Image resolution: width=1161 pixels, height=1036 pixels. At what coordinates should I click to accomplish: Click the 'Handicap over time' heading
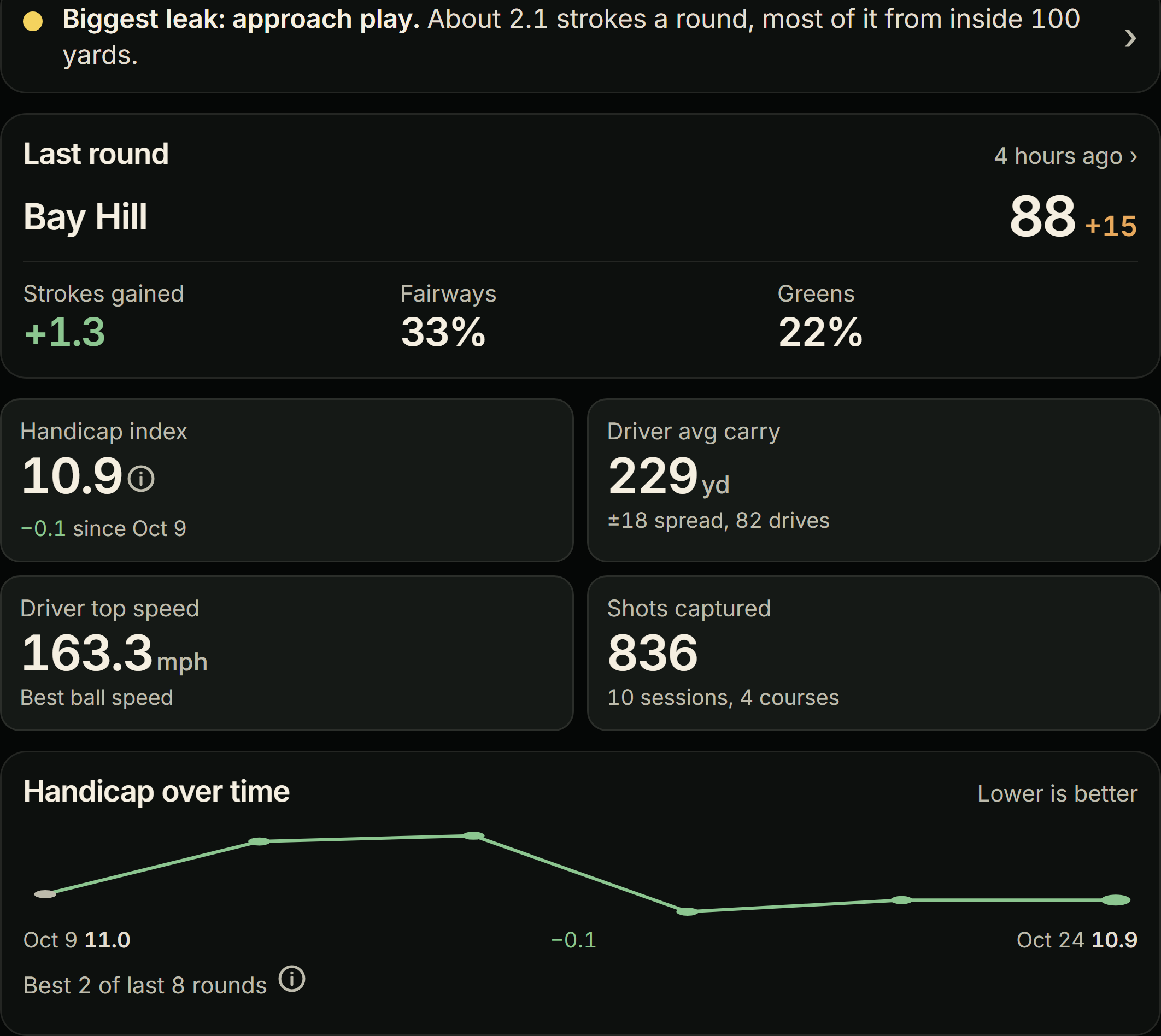156,791
